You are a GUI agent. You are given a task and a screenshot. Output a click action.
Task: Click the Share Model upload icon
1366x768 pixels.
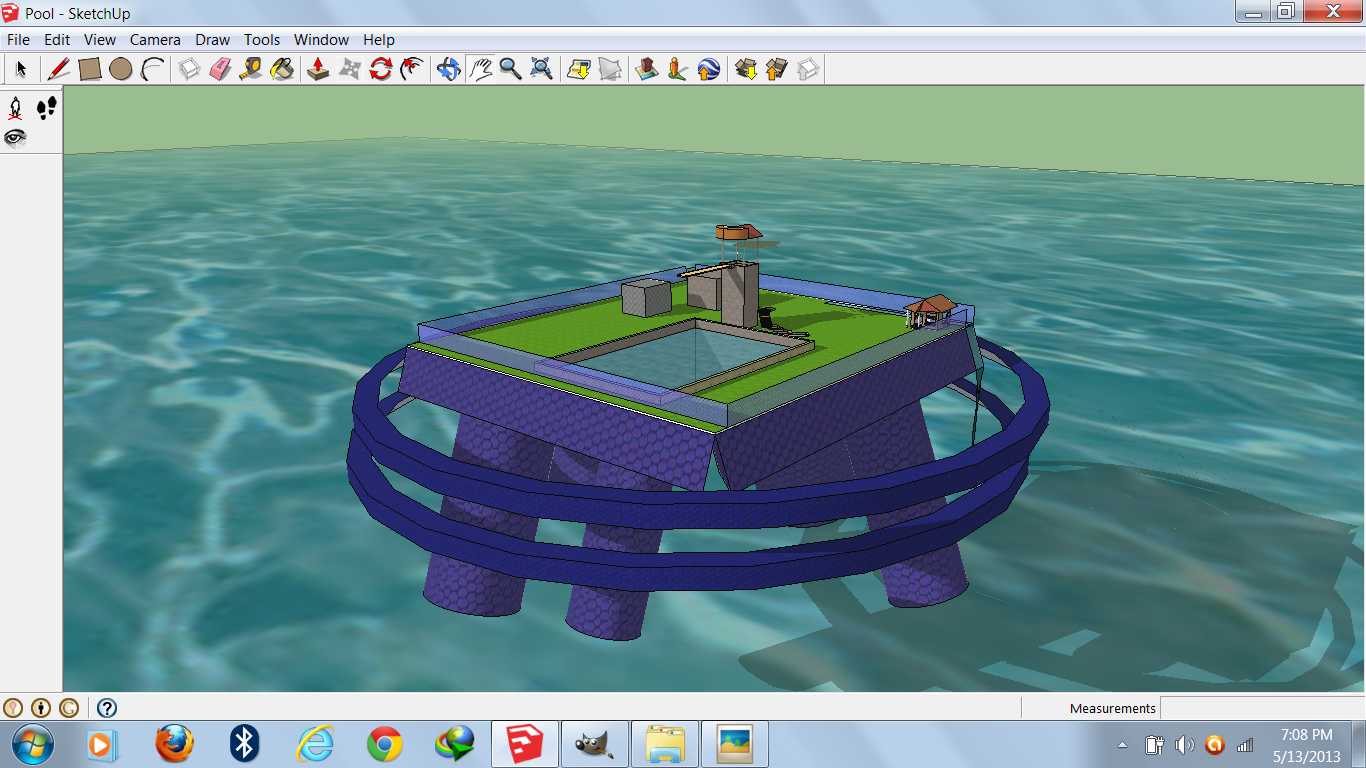(776, 69)
